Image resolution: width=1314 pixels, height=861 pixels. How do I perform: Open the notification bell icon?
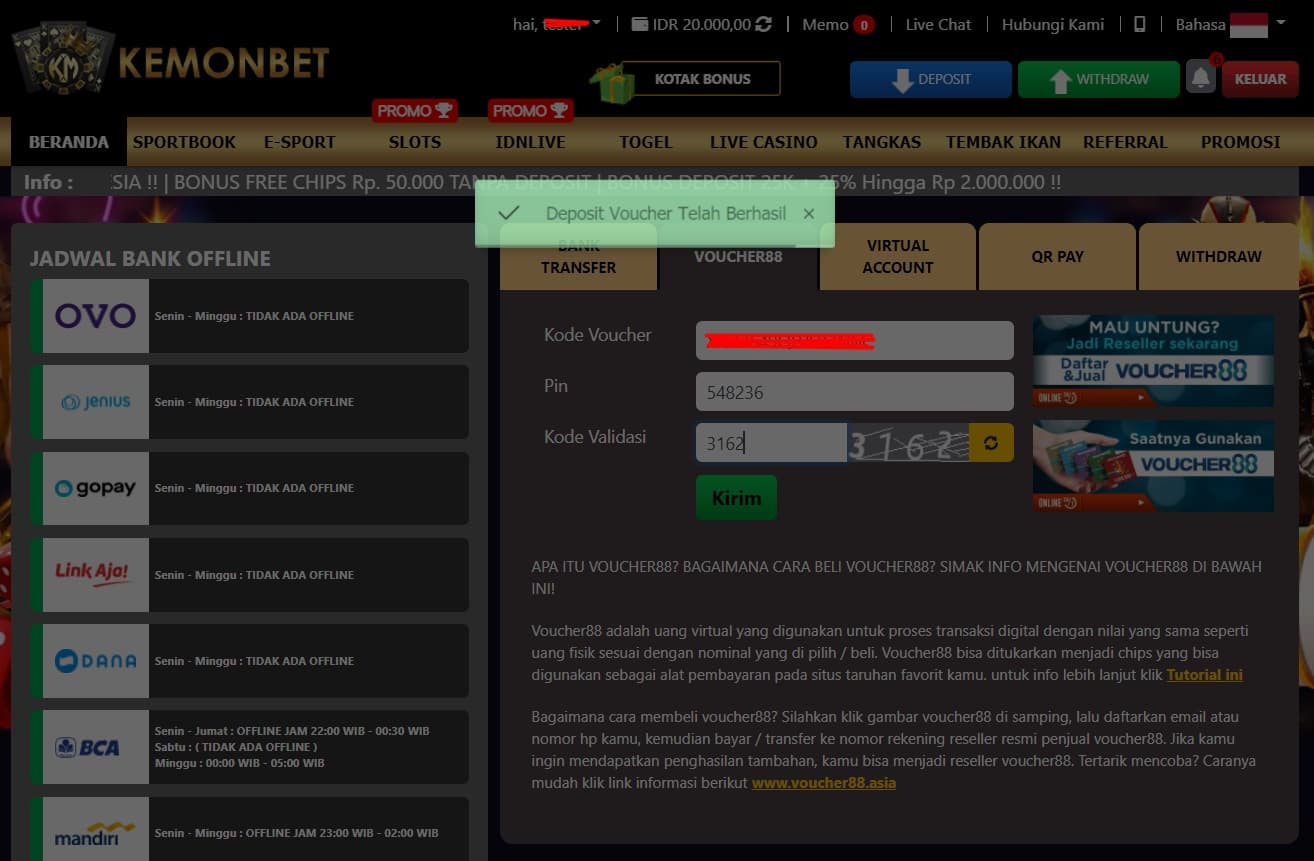pos(1201,77)
